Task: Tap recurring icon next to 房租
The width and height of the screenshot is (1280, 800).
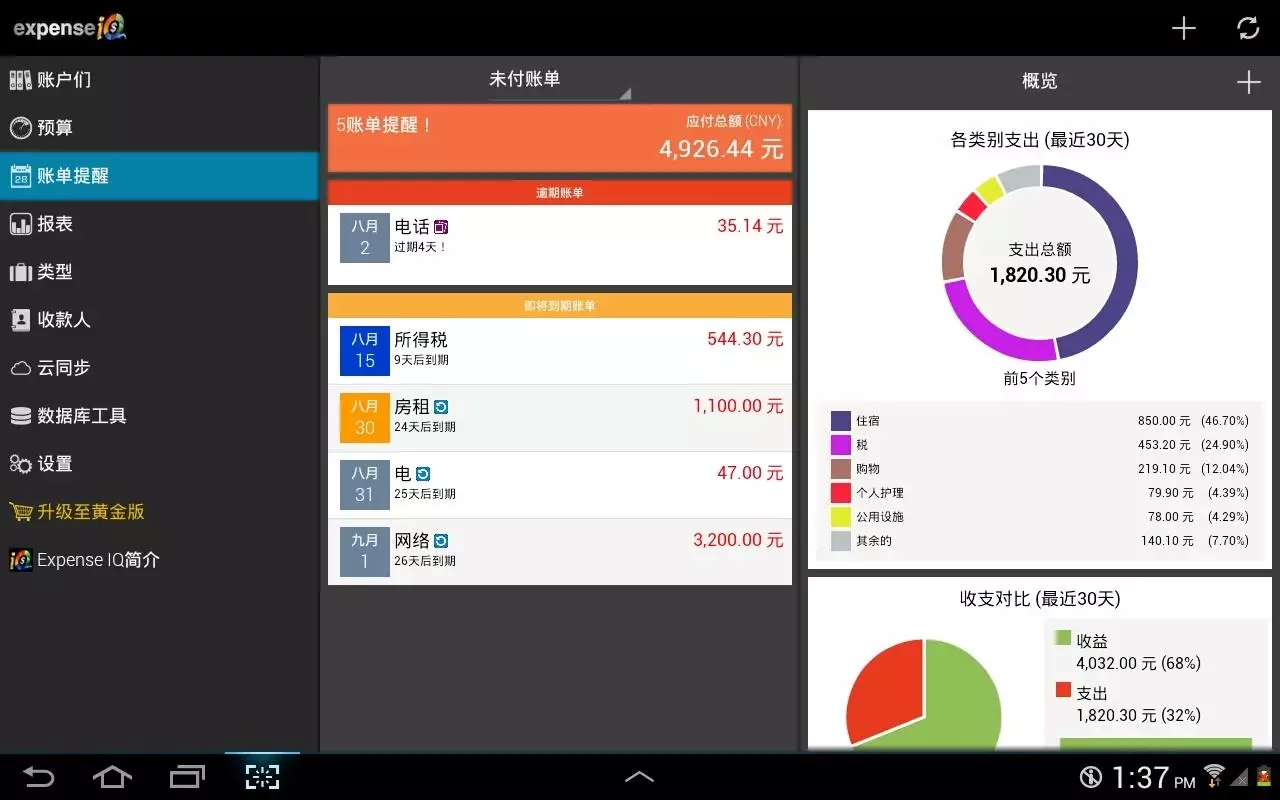Action: tap(441, 407)
